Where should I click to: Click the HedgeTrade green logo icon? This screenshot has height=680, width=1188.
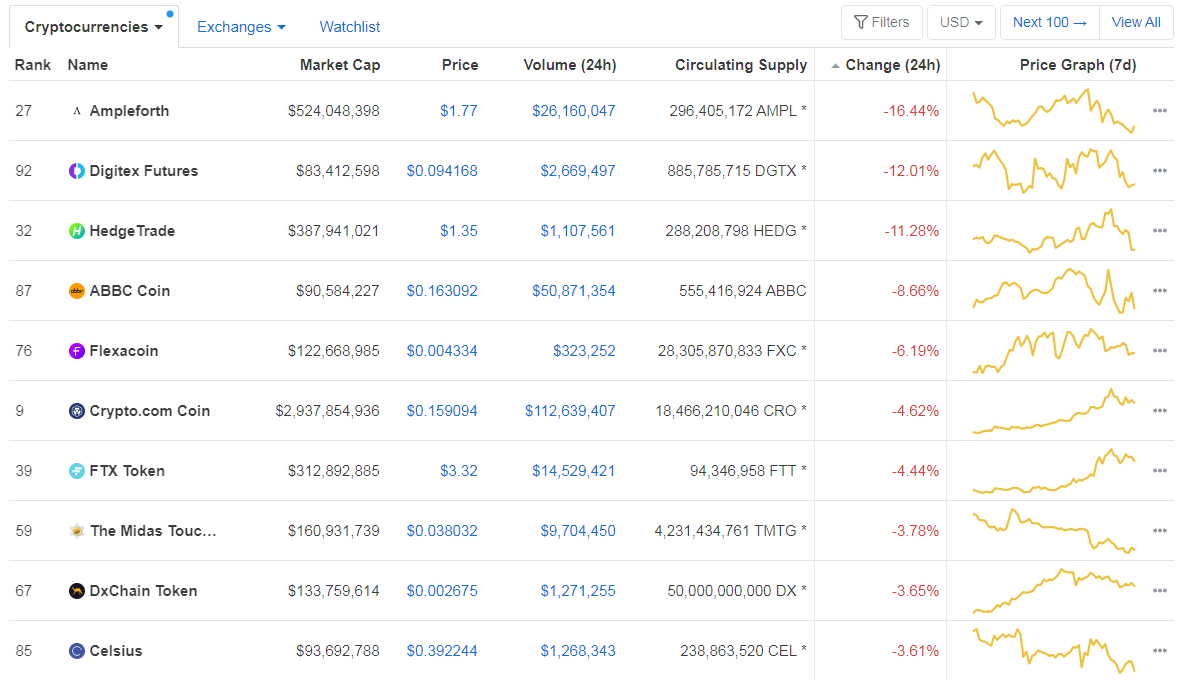77,231
